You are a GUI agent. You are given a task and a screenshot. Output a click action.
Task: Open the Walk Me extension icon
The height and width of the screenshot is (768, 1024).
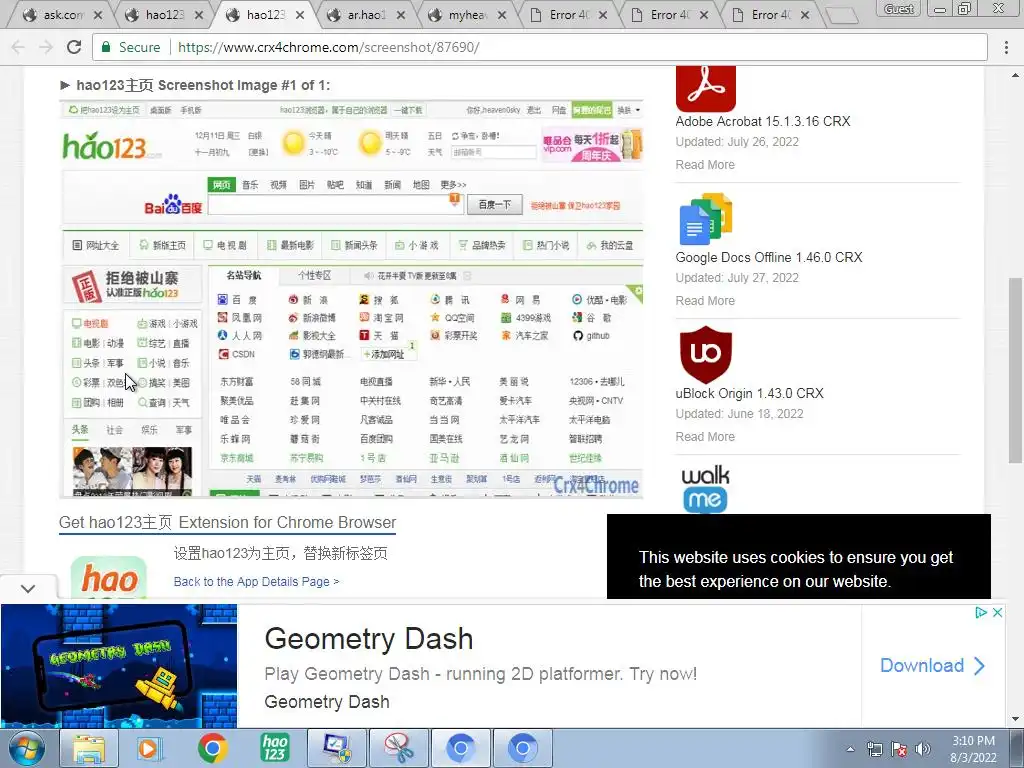click(x=705, y=488)
